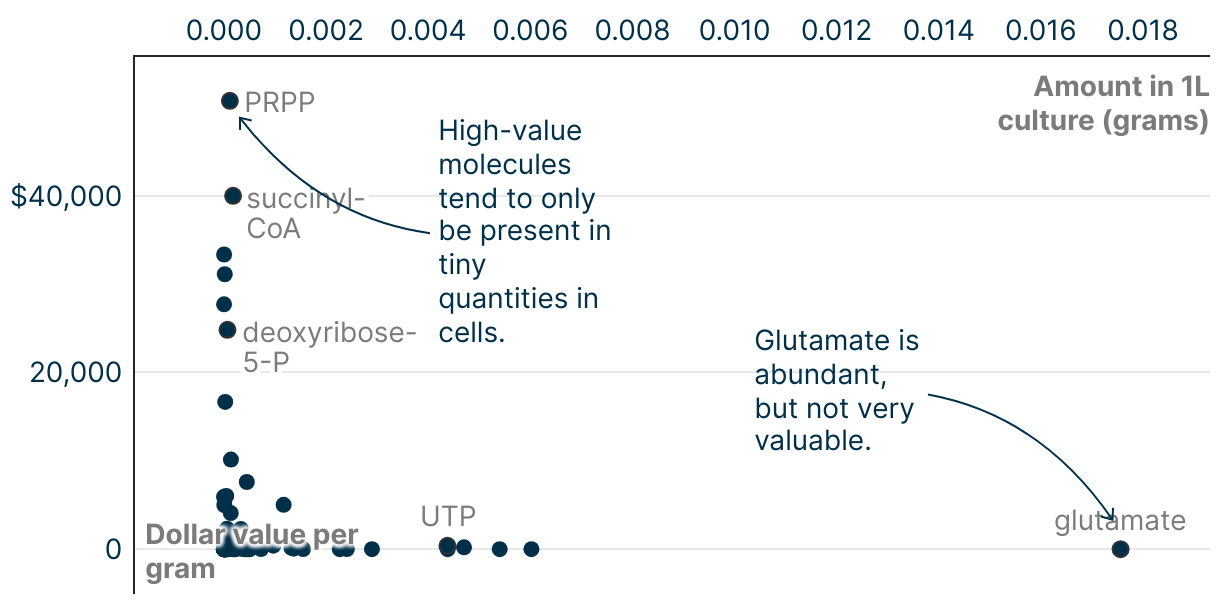Click the 0.004 x-axis tick label
Viewport: 1220px width, 604px height.
pos(427,30)
